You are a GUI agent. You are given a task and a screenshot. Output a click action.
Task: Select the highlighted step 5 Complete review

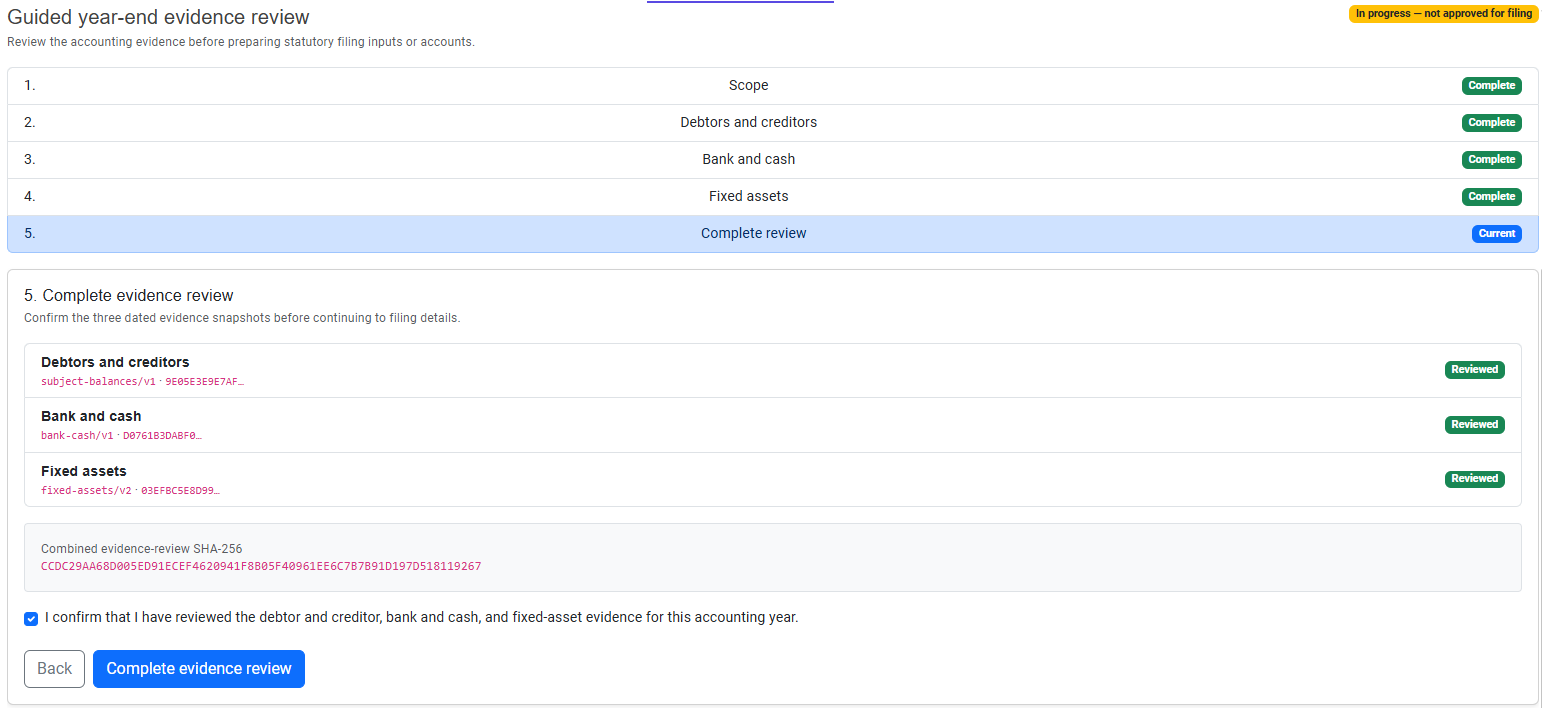click(x=772, y=234)
